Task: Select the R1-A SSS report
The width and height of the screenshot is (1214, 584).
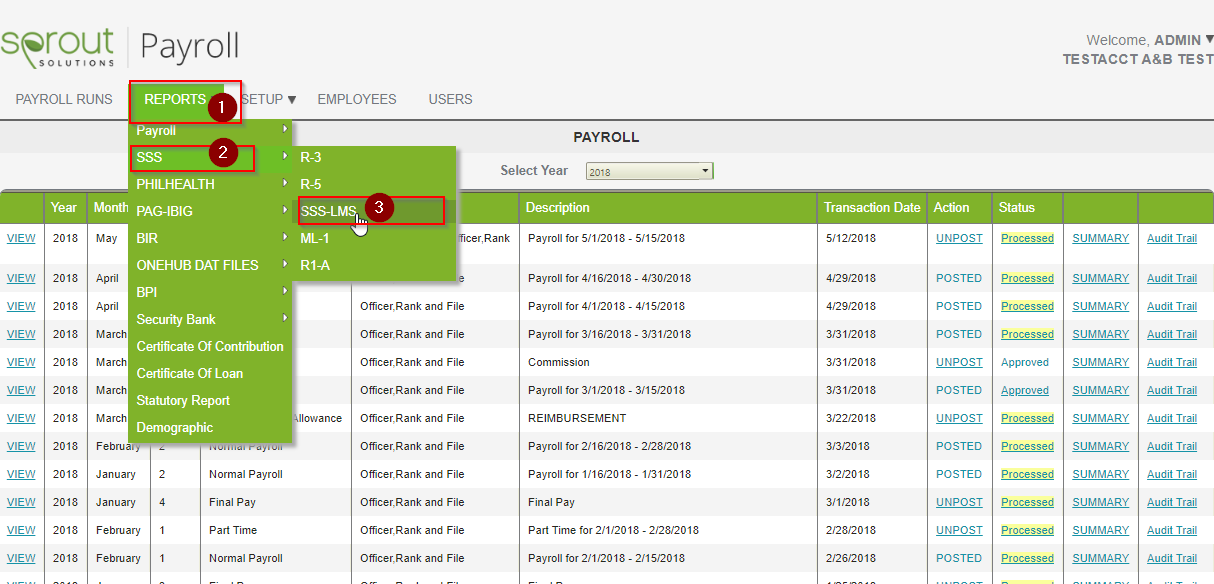Action: [374, 265]
